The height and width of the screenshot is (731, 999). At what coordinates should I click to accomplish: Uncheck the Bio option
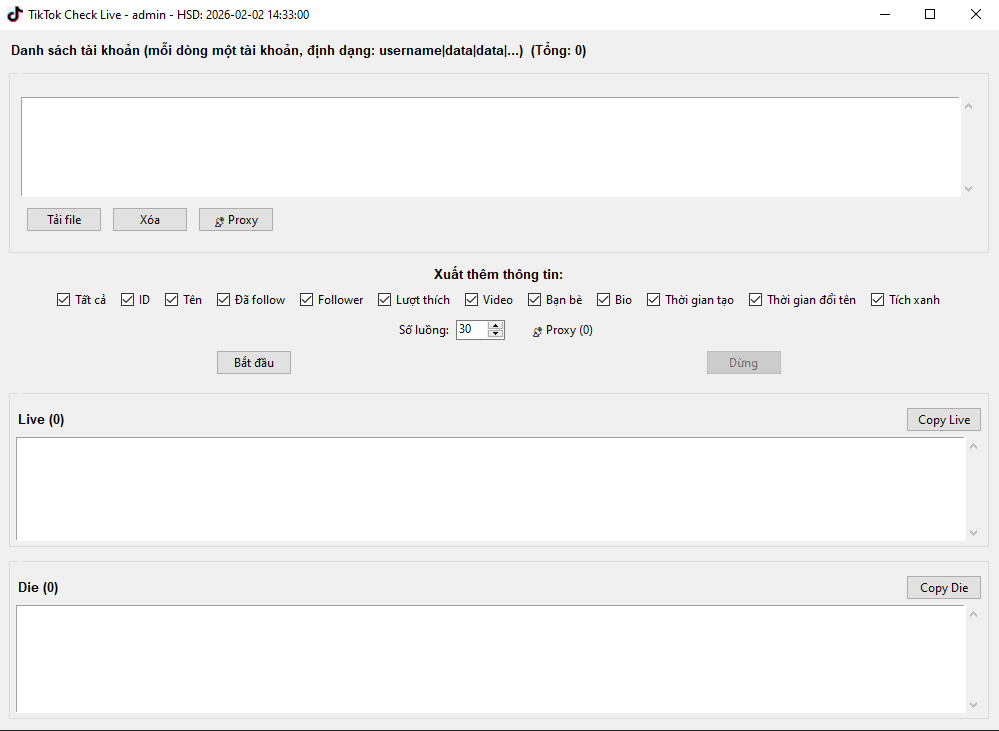(604, 300)
